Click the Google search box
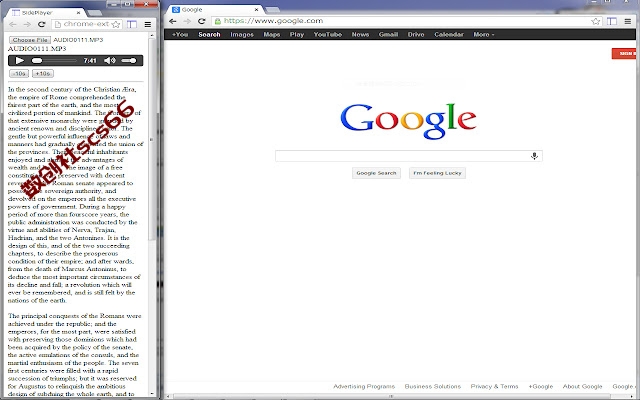 pos(409,156)
